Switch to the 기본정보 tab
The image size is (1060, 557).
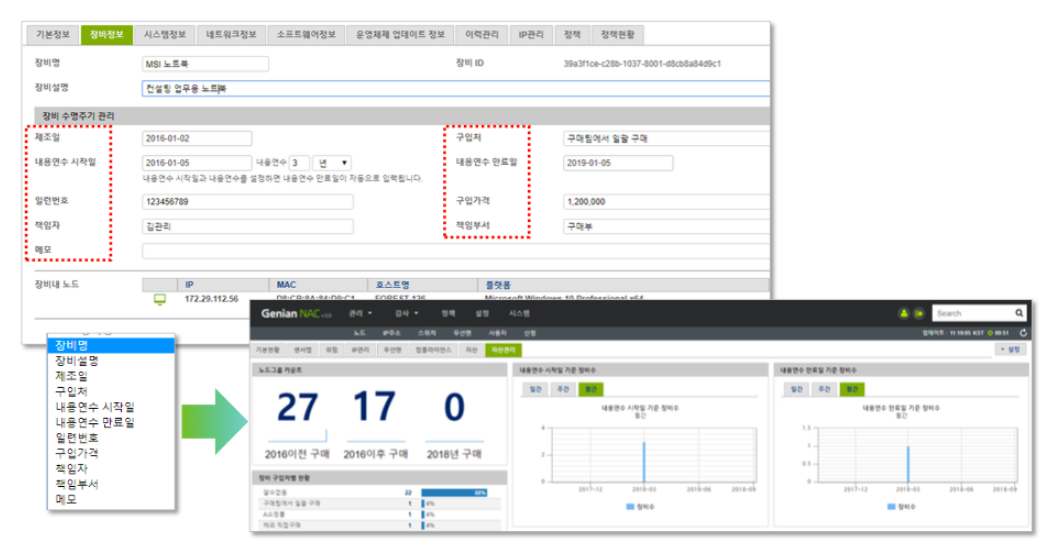[x=53, y=34]
